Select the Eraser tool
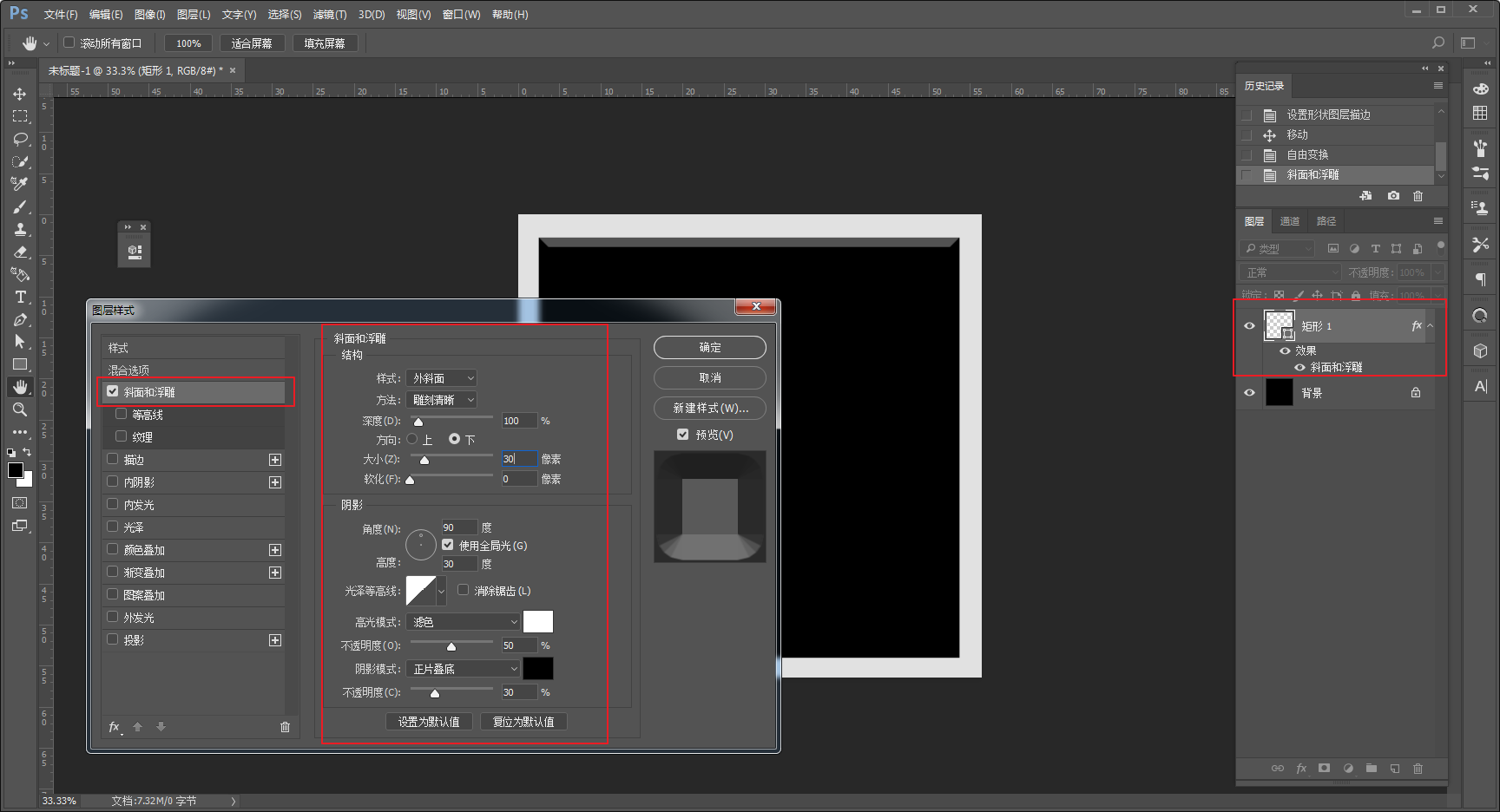The width and height of the screenshot is (1500, 812). (20, 252)
